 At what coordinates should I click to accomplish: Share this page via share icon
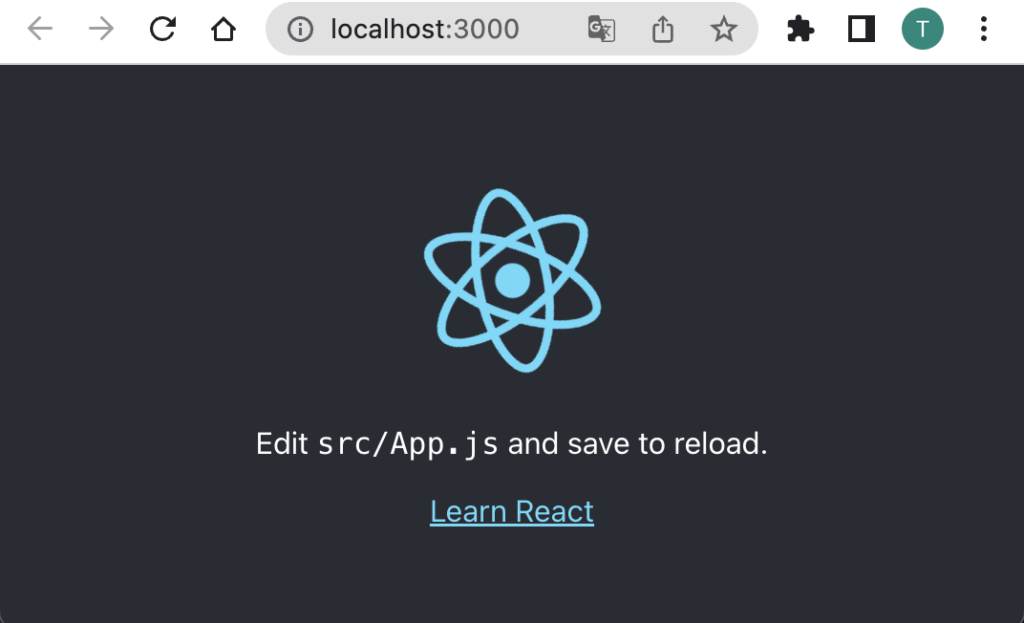pos(662,29)
